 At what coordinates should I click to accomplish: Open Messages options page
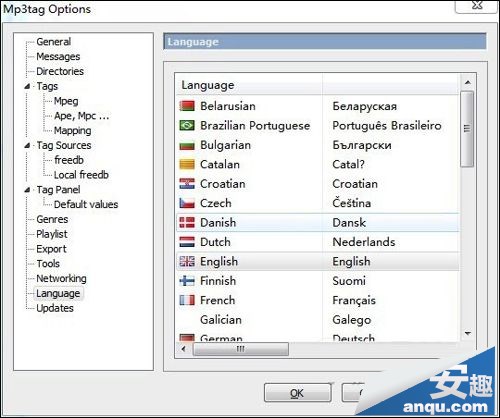click(x=58, y=57)
